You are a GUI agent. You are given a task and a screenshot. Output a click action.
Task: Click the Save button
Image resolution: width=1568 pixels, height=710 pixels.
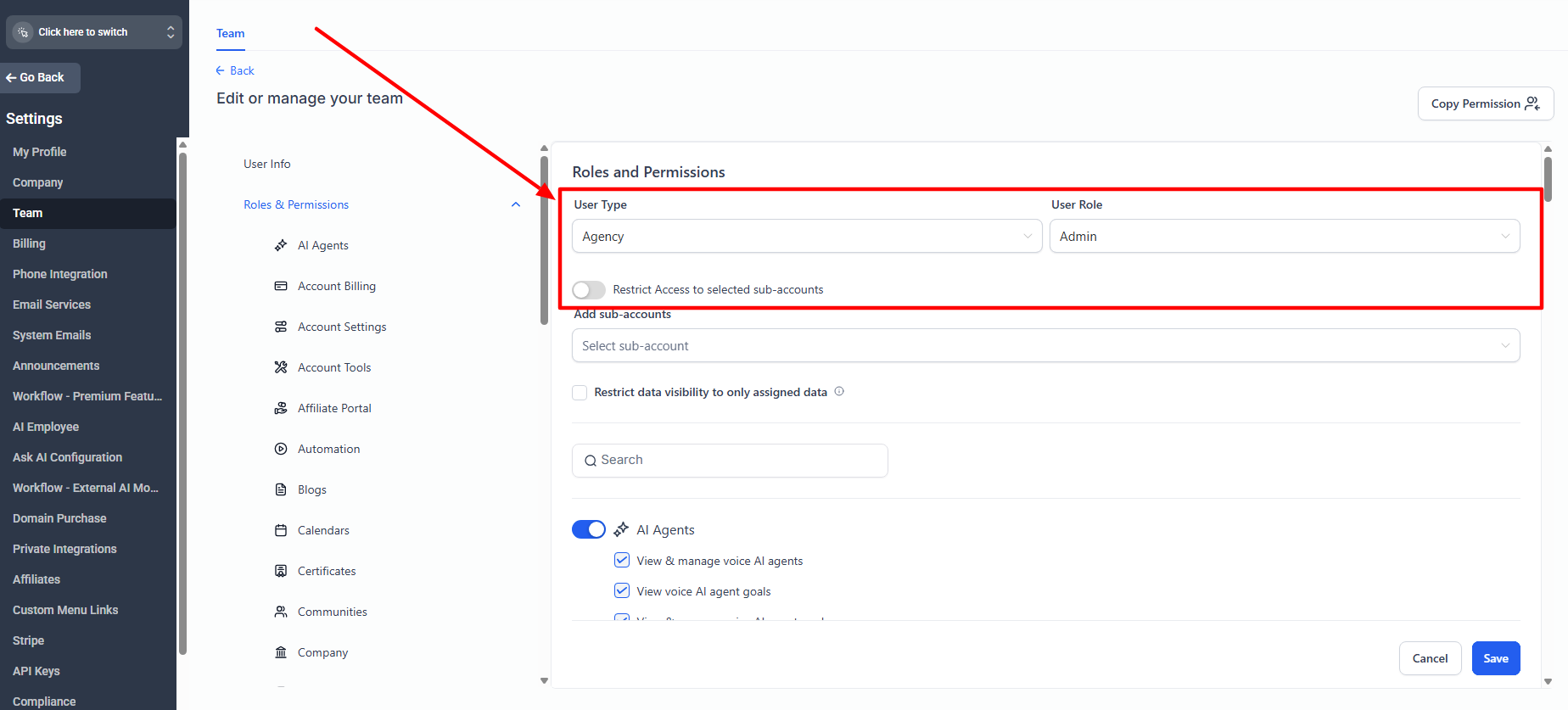coord(1496,658)
